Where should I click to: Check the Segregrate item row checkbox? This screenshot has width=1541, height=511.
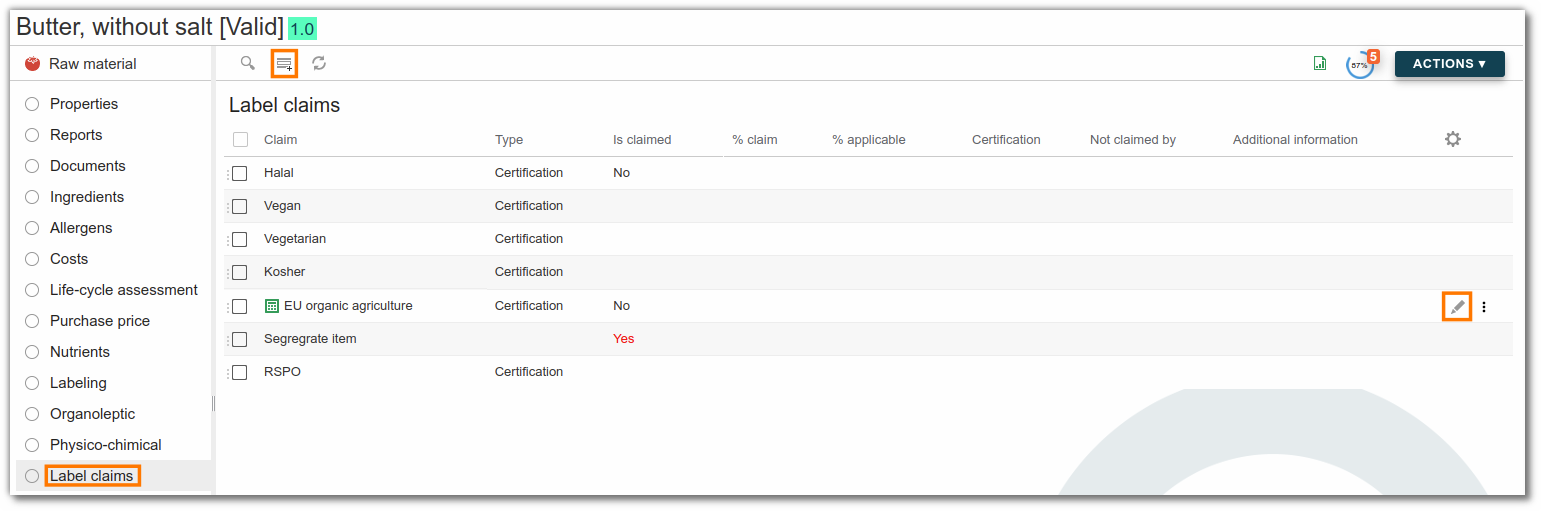point(239,339)
